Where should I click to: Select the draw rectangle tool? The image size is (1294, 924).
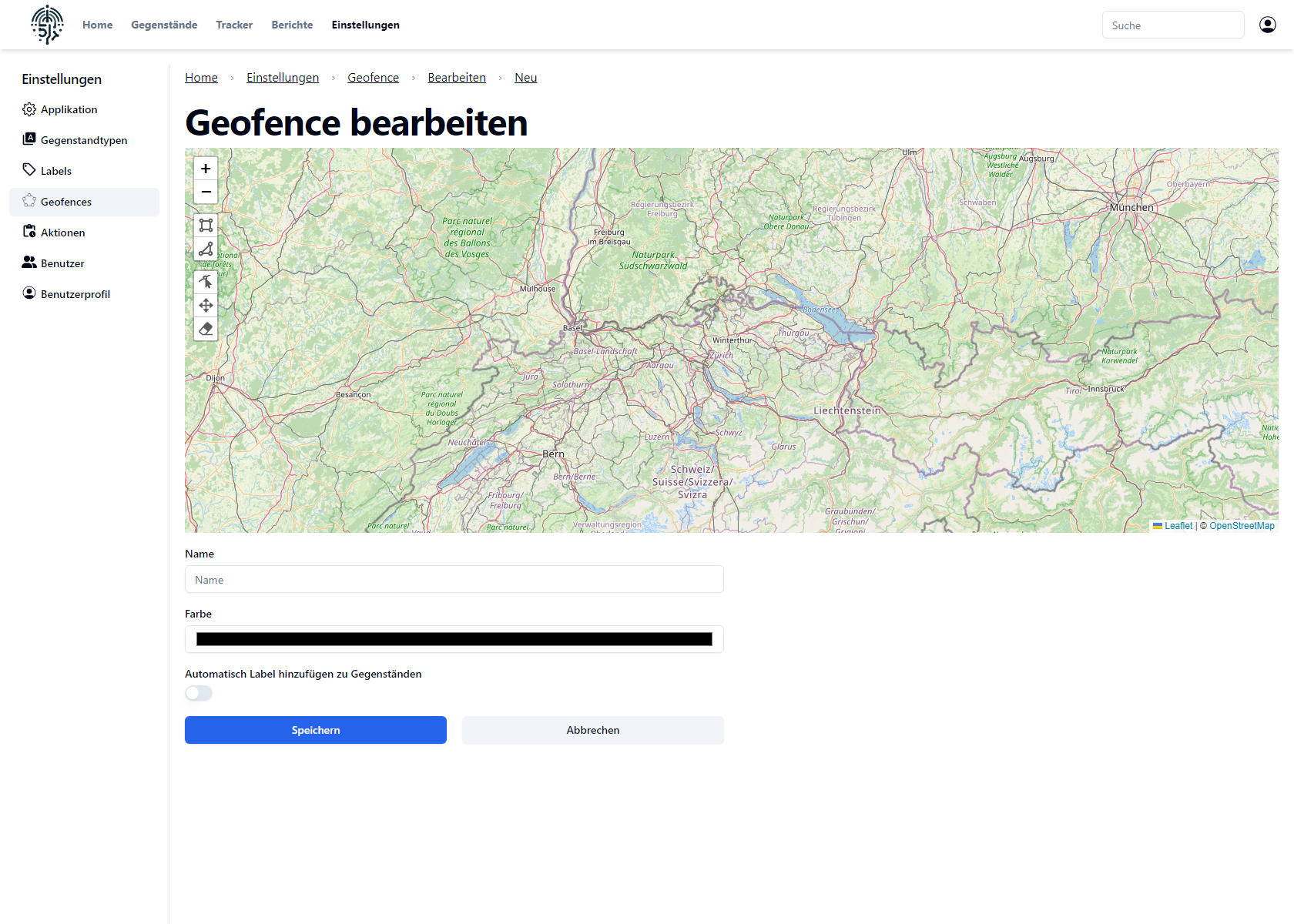point(206,226)
